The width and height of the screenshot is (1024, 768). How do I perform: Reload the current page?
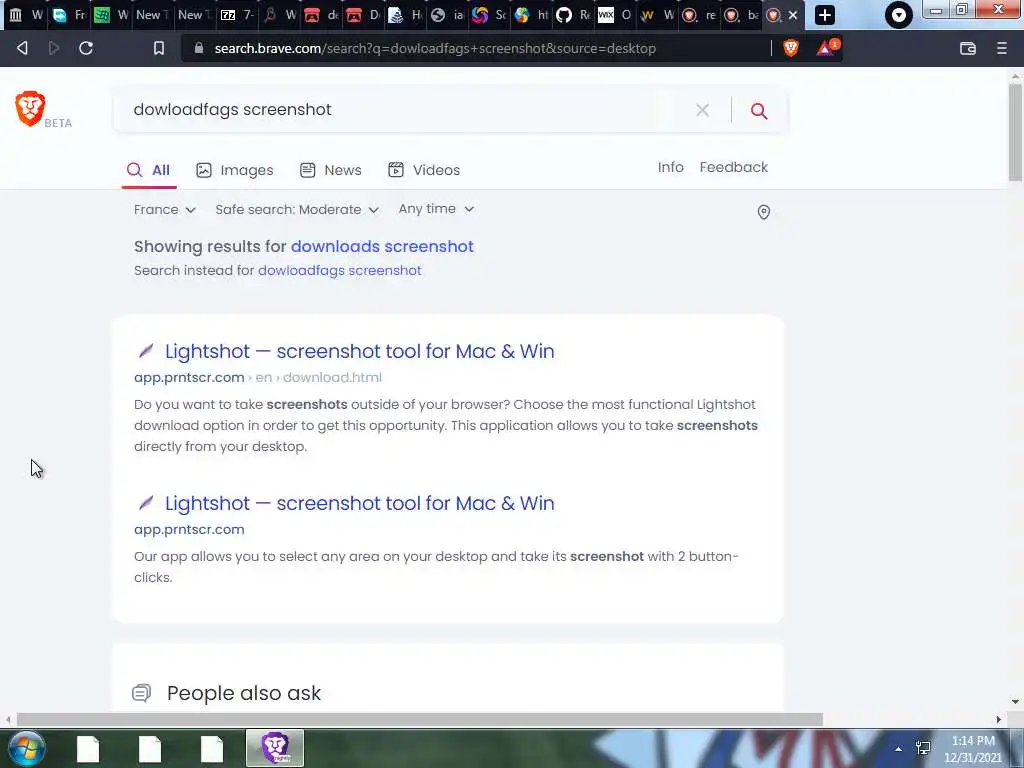[x=86, y=48]
